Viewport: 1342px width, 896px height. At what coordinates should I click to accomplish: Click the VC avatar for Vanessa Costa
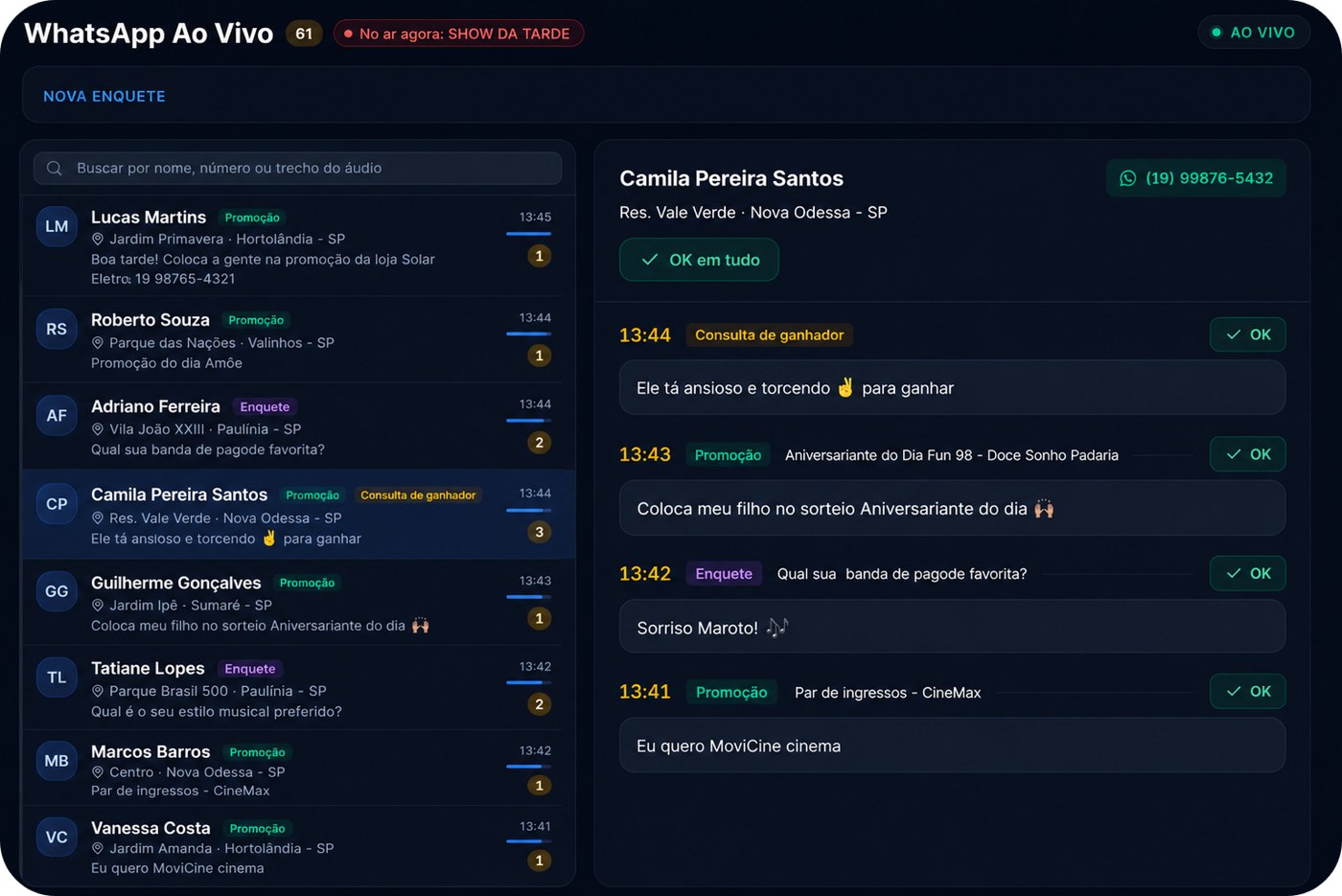click(57, 837)
